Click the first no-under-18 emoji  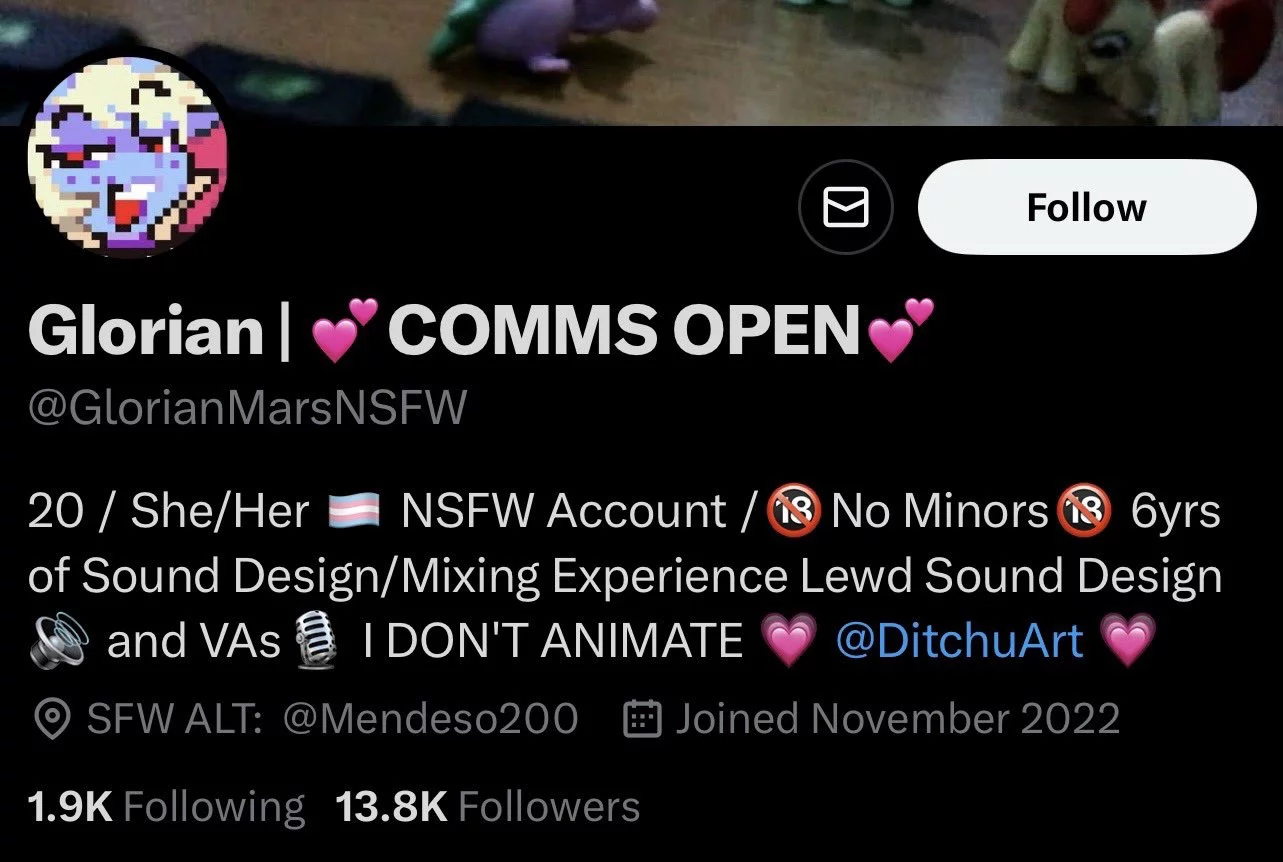pyautogui.click(x=793, y=511)
